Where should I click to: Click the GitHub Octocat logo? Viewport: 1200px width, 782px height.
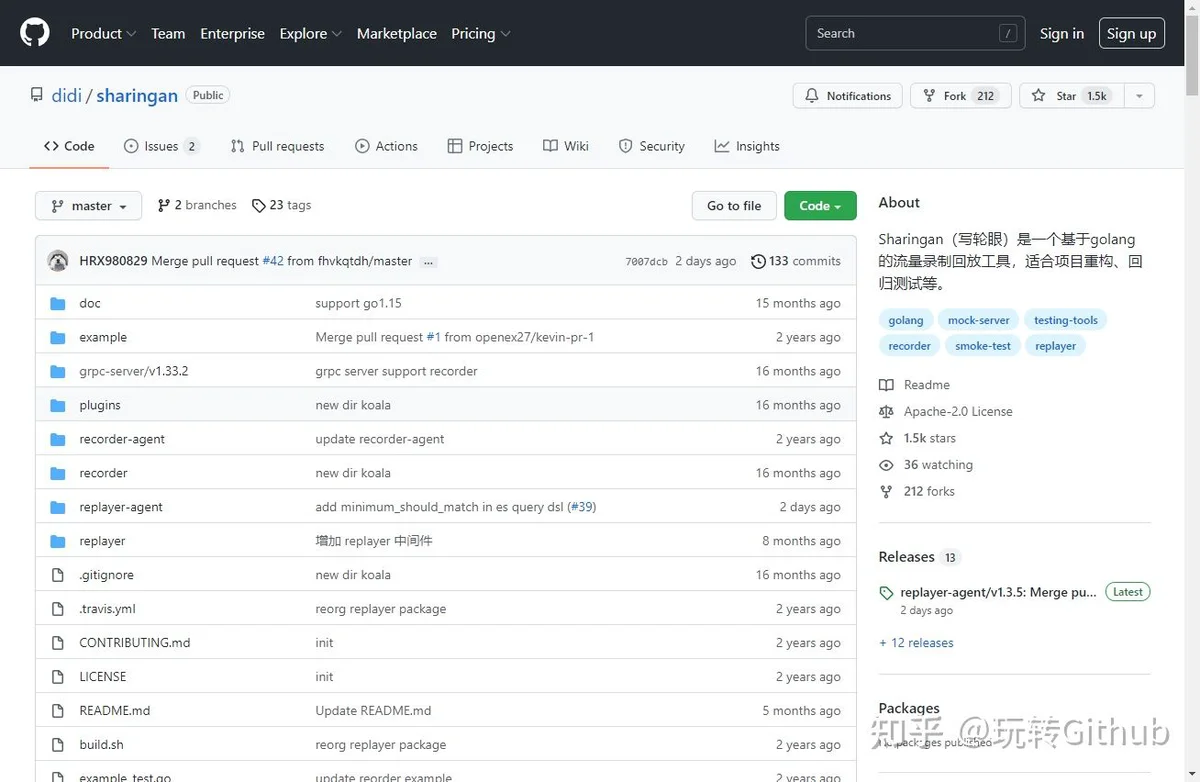35,33
